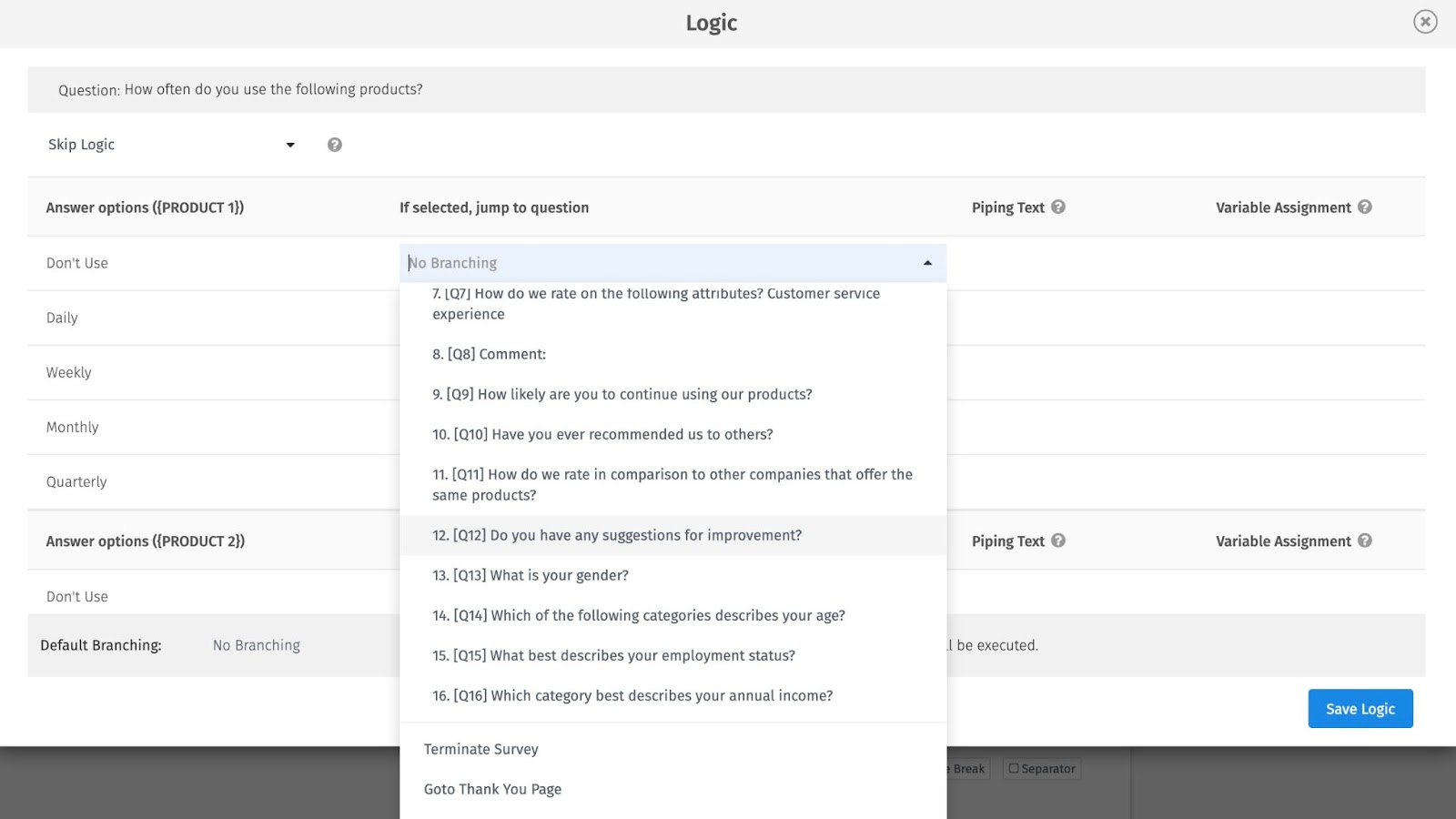
Task: Choose Terminate Survey option
Action: (481, 749)
